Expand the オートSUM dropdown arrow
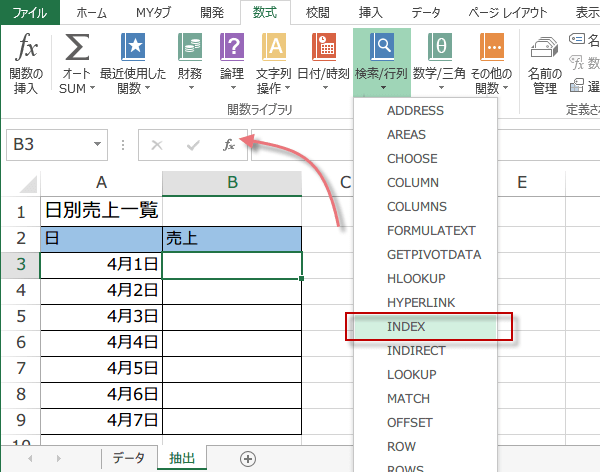Screen dimensions: 600x472 click(92, 88)
